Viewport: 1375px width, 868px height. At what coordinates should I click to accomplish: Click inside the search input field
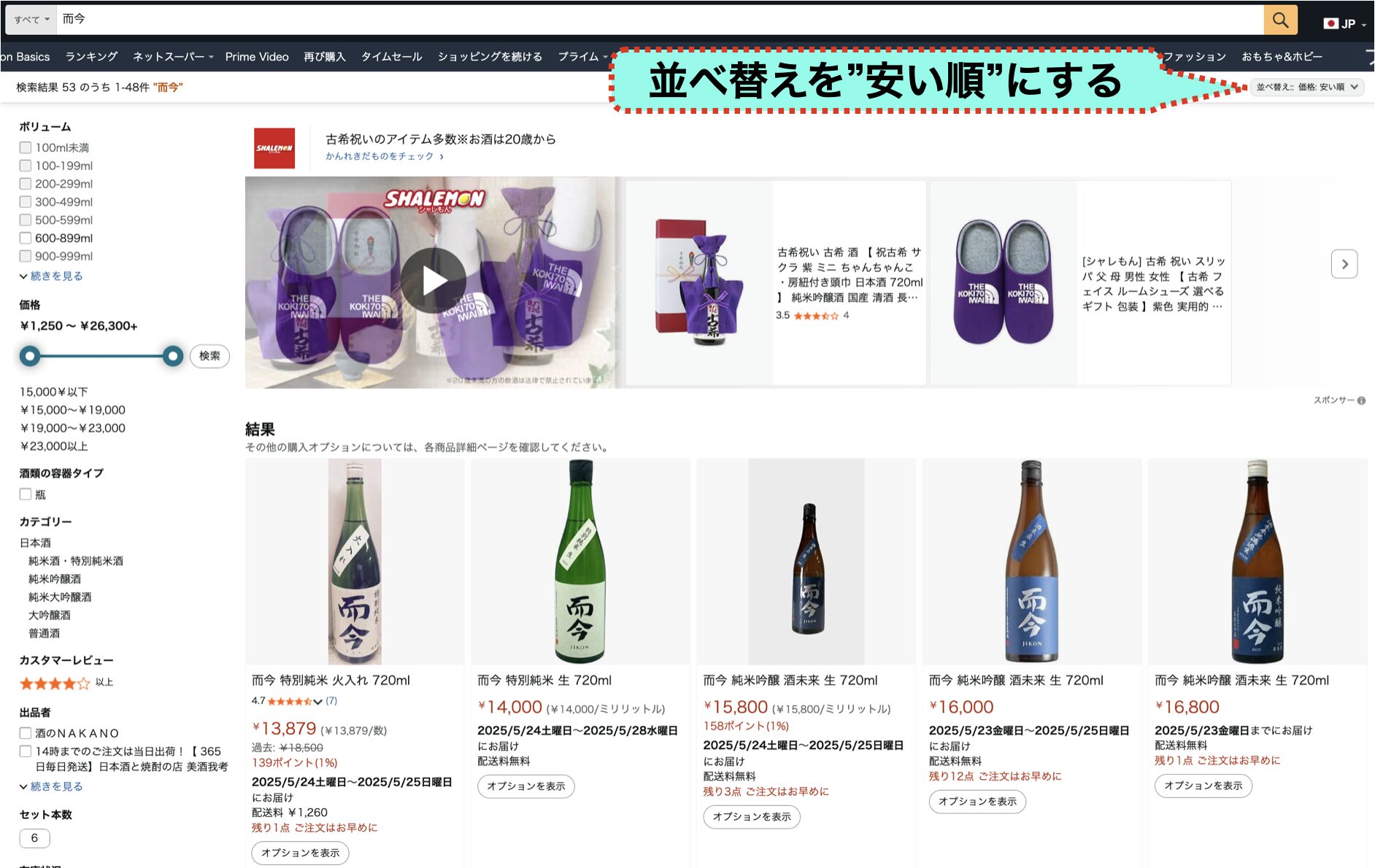point(660,20)
